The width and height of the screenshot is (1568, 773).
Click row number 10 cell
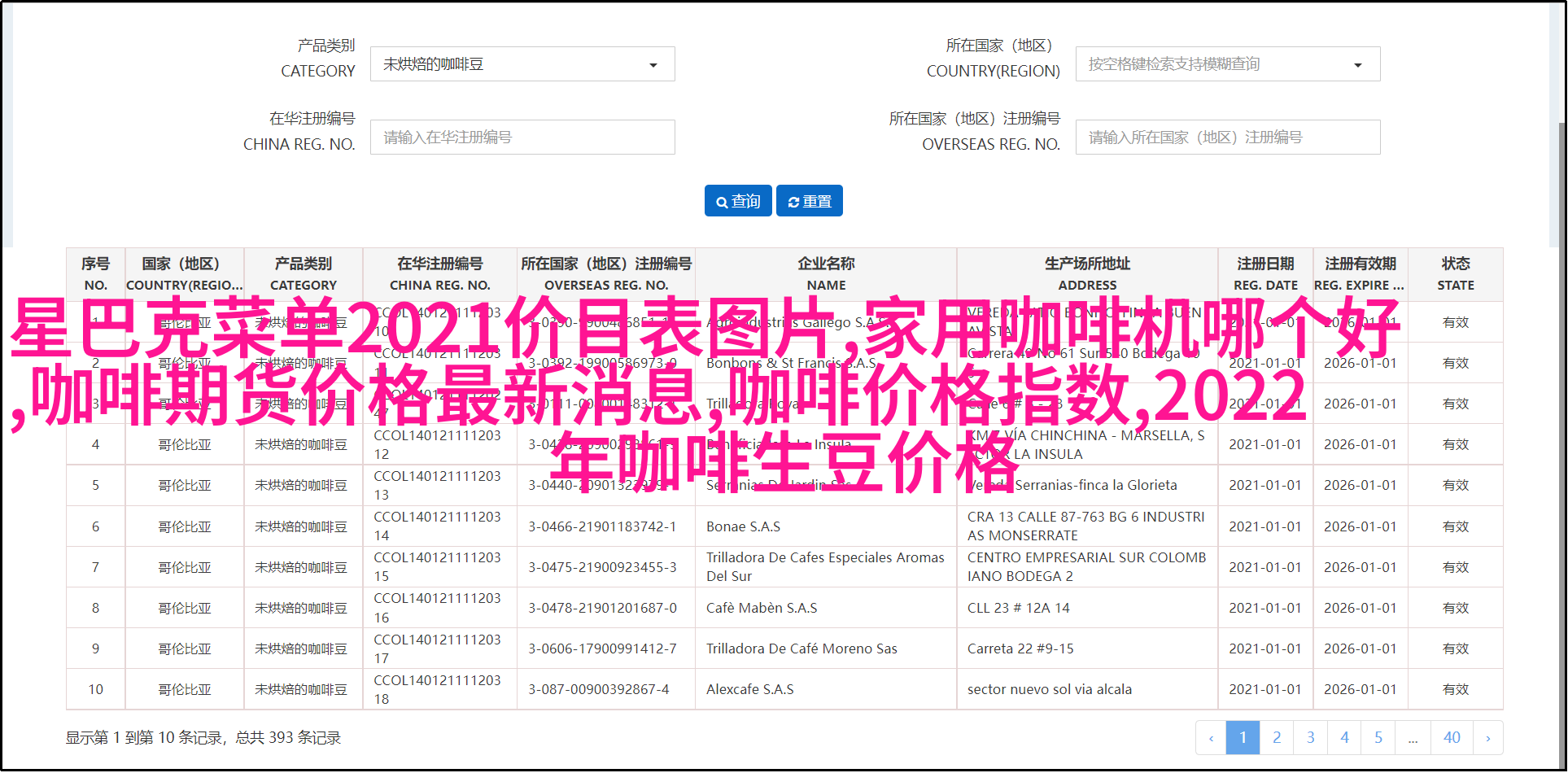coord(95,689)
